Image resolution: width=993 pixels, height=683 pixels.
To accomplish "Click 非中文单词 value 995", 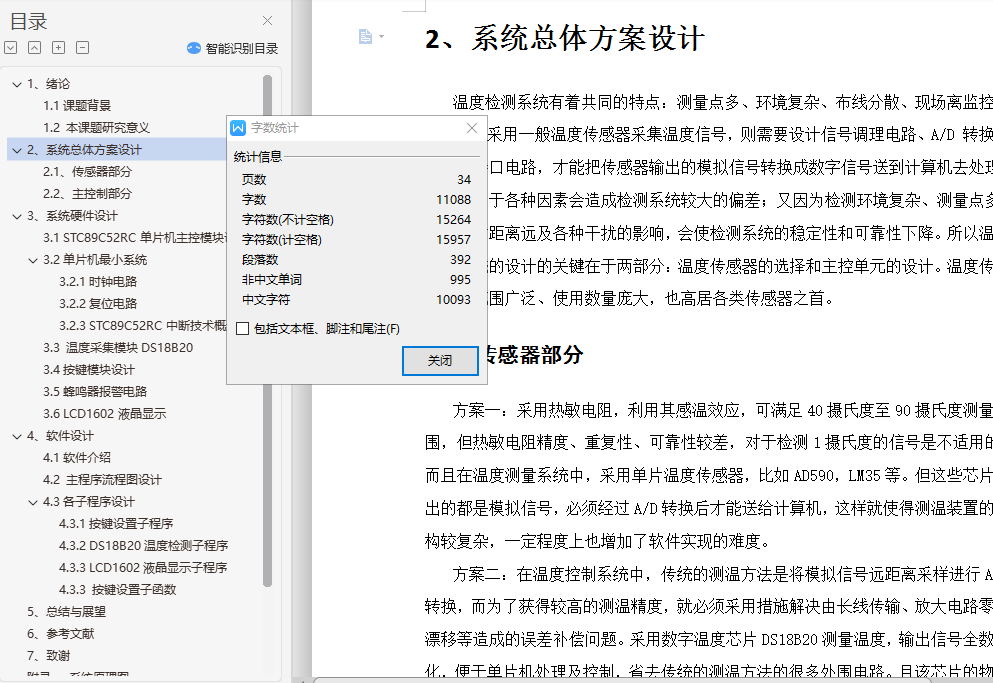I will point(460,279).
